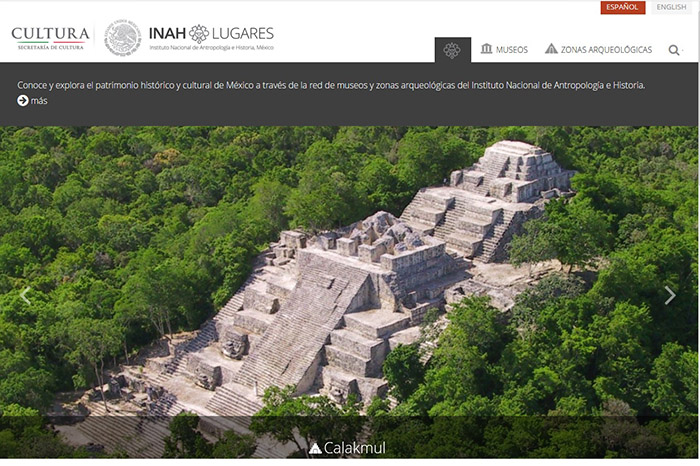
Task: Click the Cultura Secretaría de Cultura logo
Action: pos(50,38)
